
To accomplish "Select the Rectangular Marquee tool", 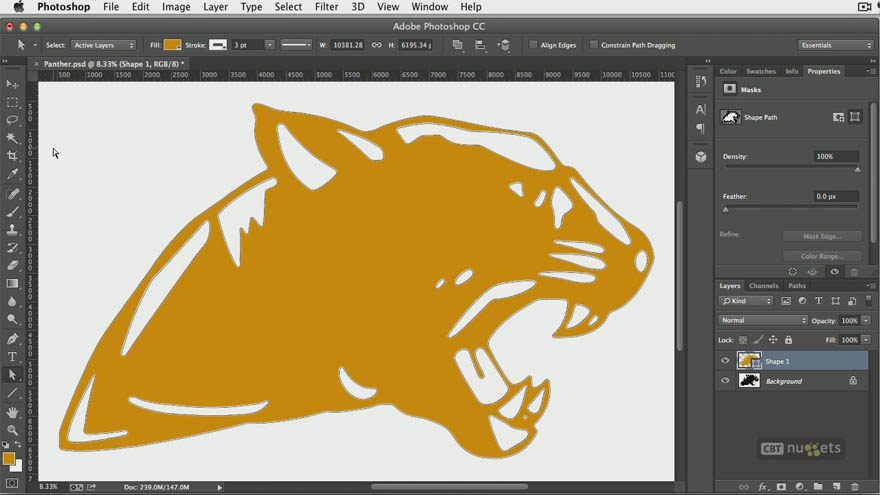I will 12,102.
